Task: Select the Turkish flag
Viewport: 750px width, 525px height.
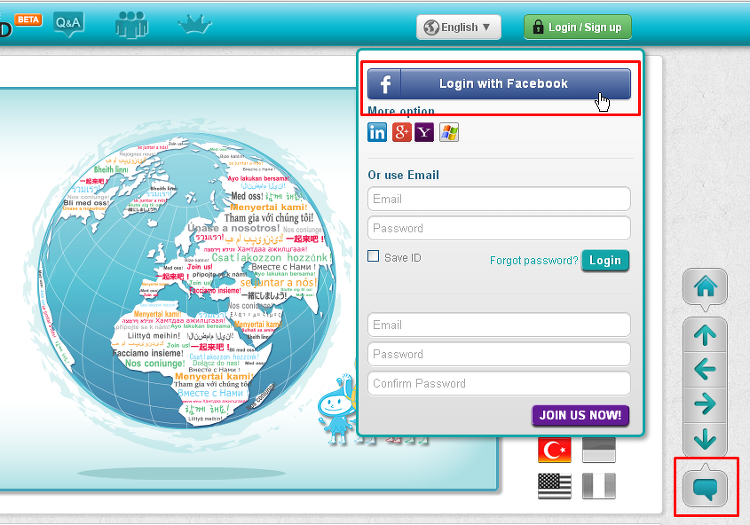Action: pos(554,450)
